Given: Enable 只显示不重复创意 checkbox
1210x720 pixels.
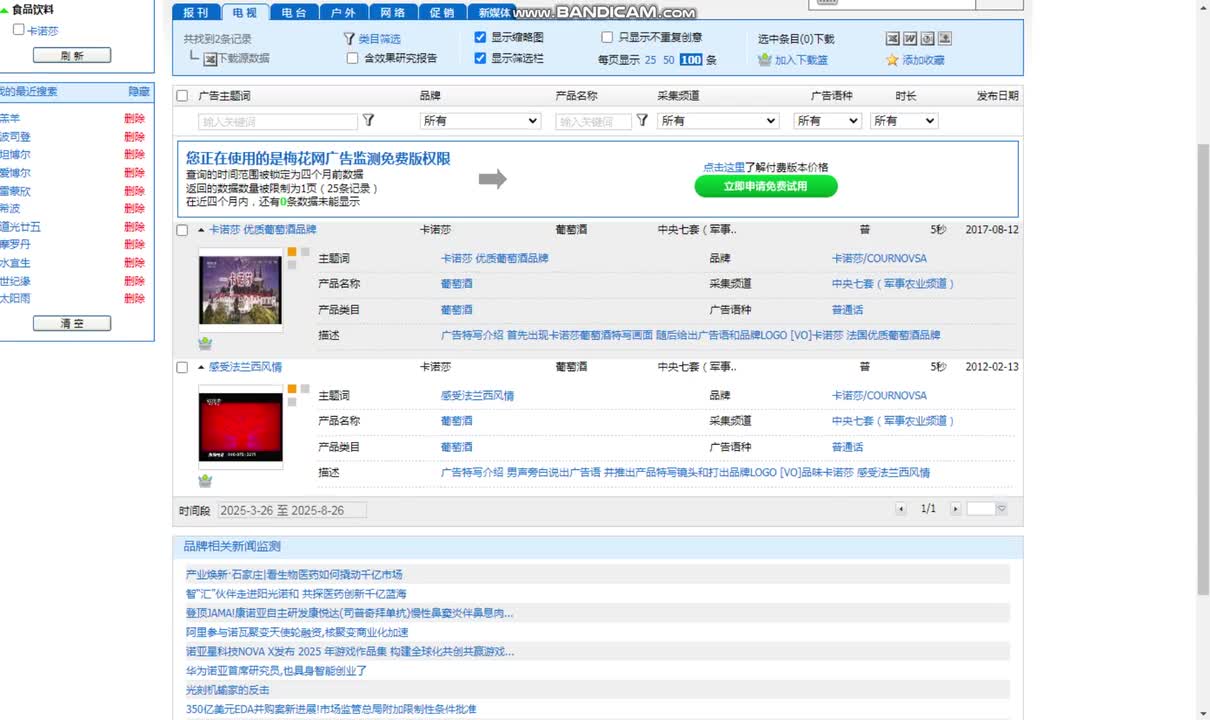Looking at the screenshot, I should click(607, 38).
